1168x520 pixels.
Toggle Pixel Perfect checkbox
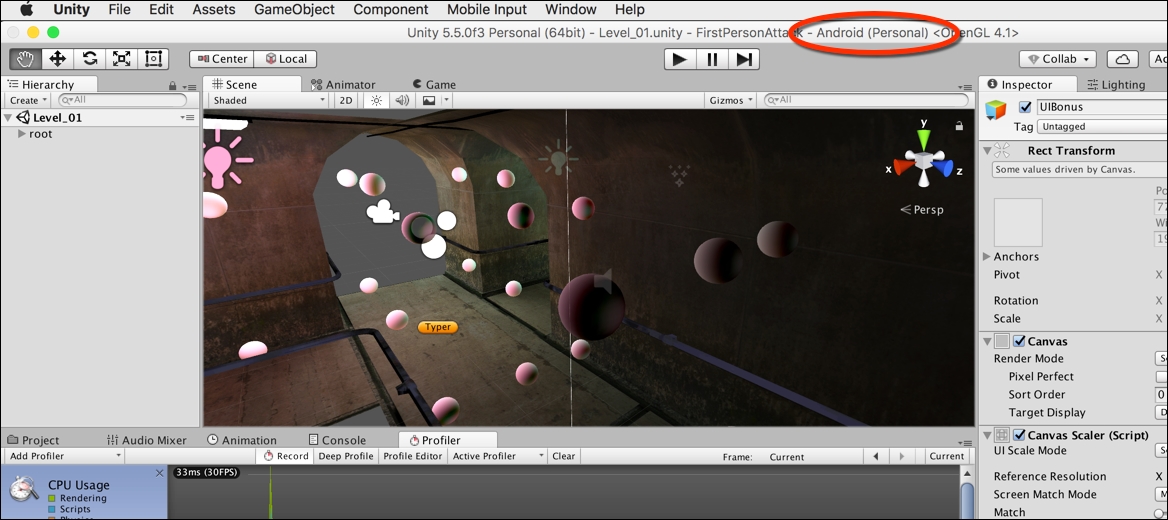pyautogui.click(x=1161, y=377)
